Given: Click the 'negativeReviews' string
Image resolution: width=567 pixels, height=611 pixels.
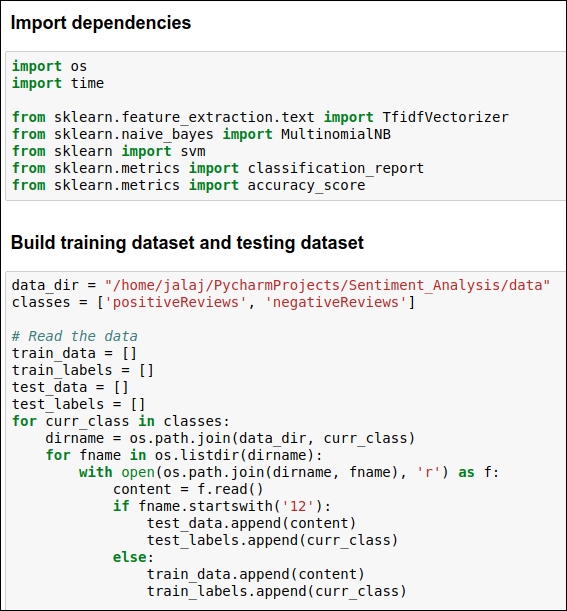Looking at the screenshot, I should (336, 302).
